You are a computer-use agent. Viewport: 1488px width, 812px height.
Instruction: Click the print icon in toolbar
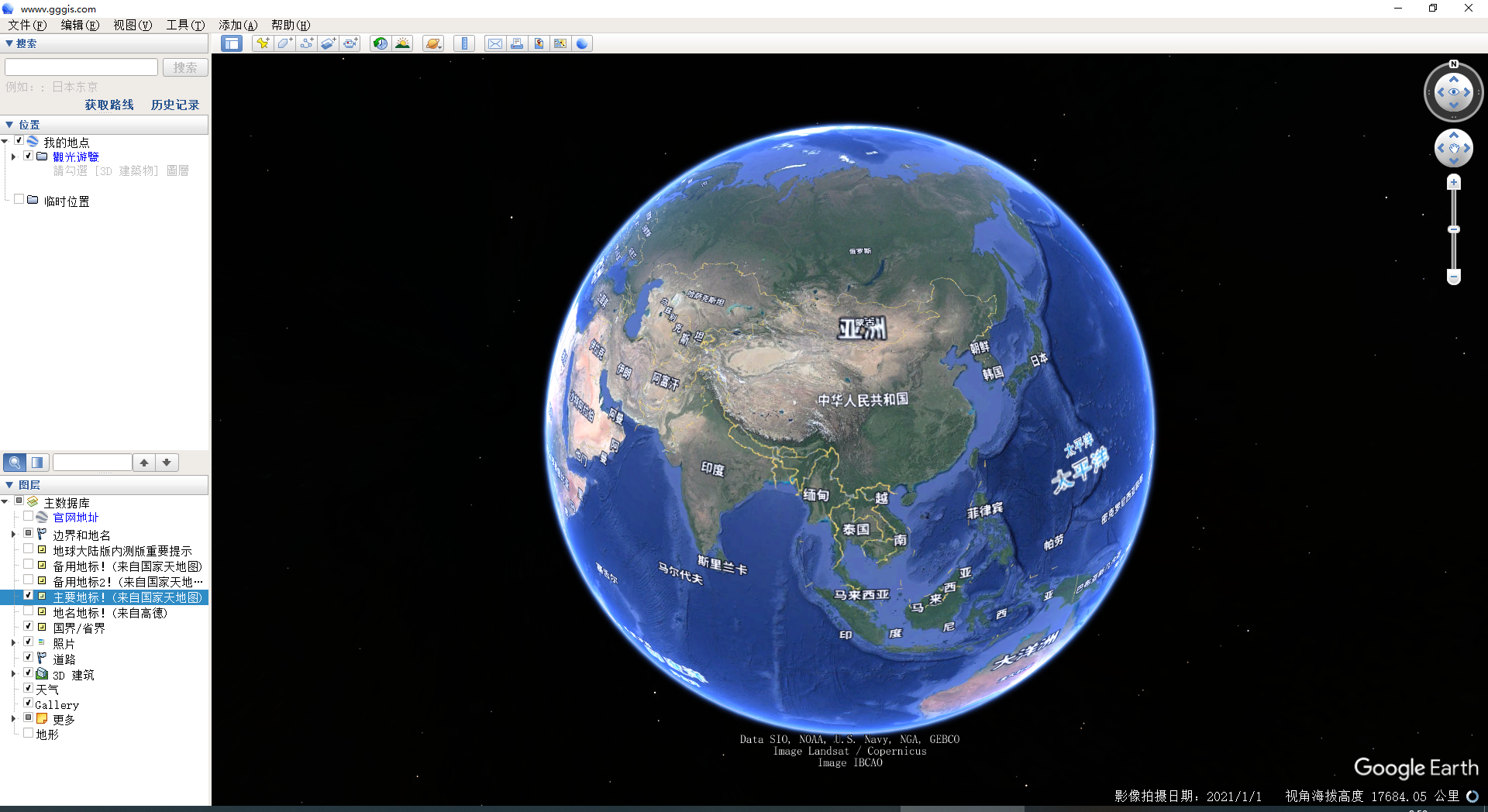516,43
